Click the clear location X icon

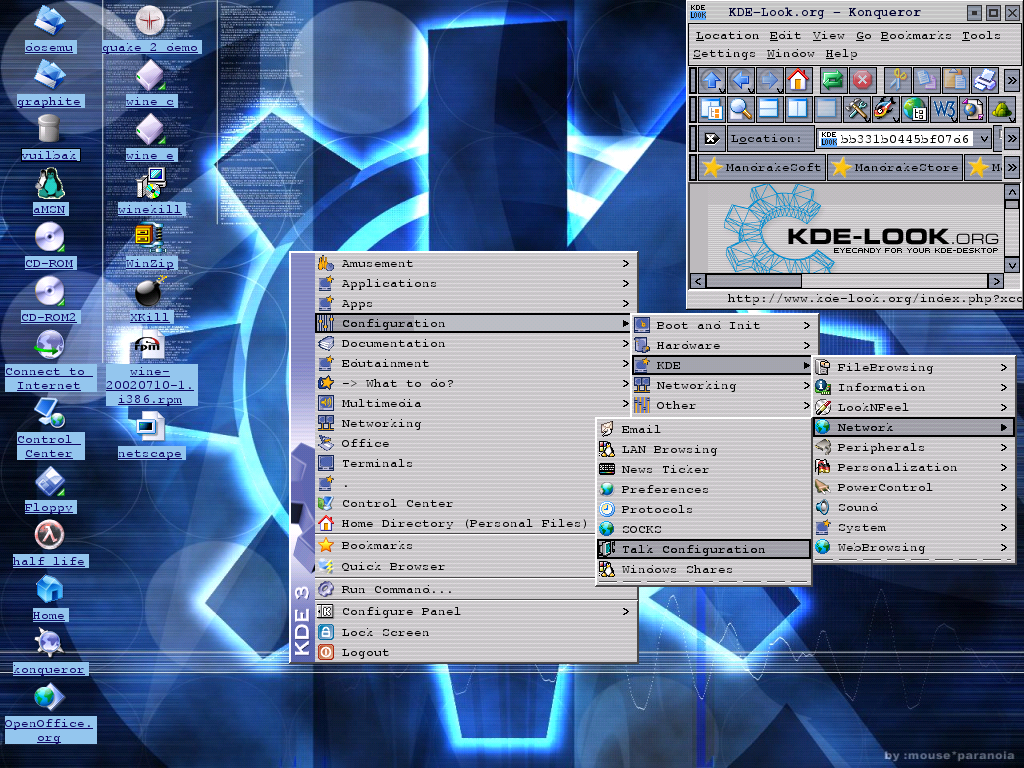712,138
